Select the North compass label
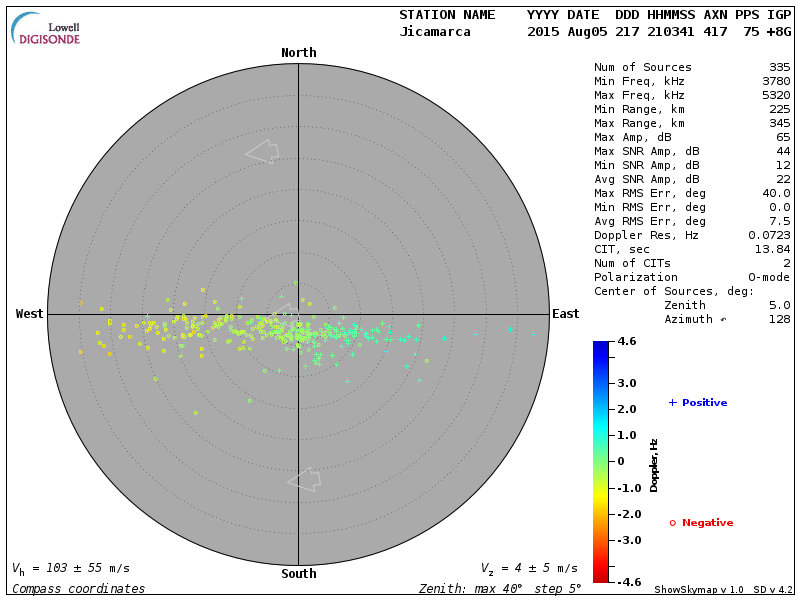Viewport: 800px width, 600px height. click(298, 53)
